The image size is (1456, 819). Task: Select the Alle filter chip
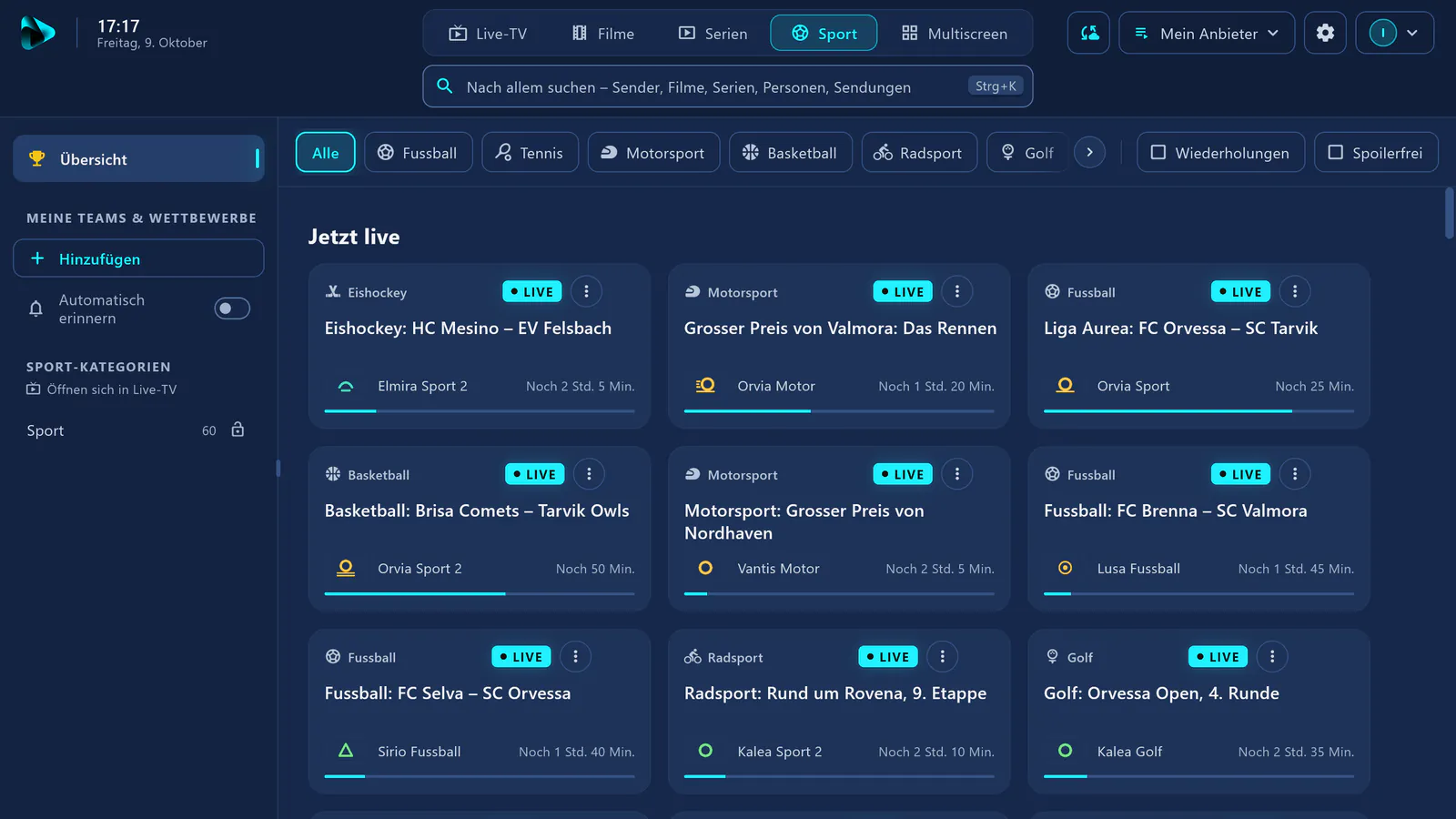(326, 153)
